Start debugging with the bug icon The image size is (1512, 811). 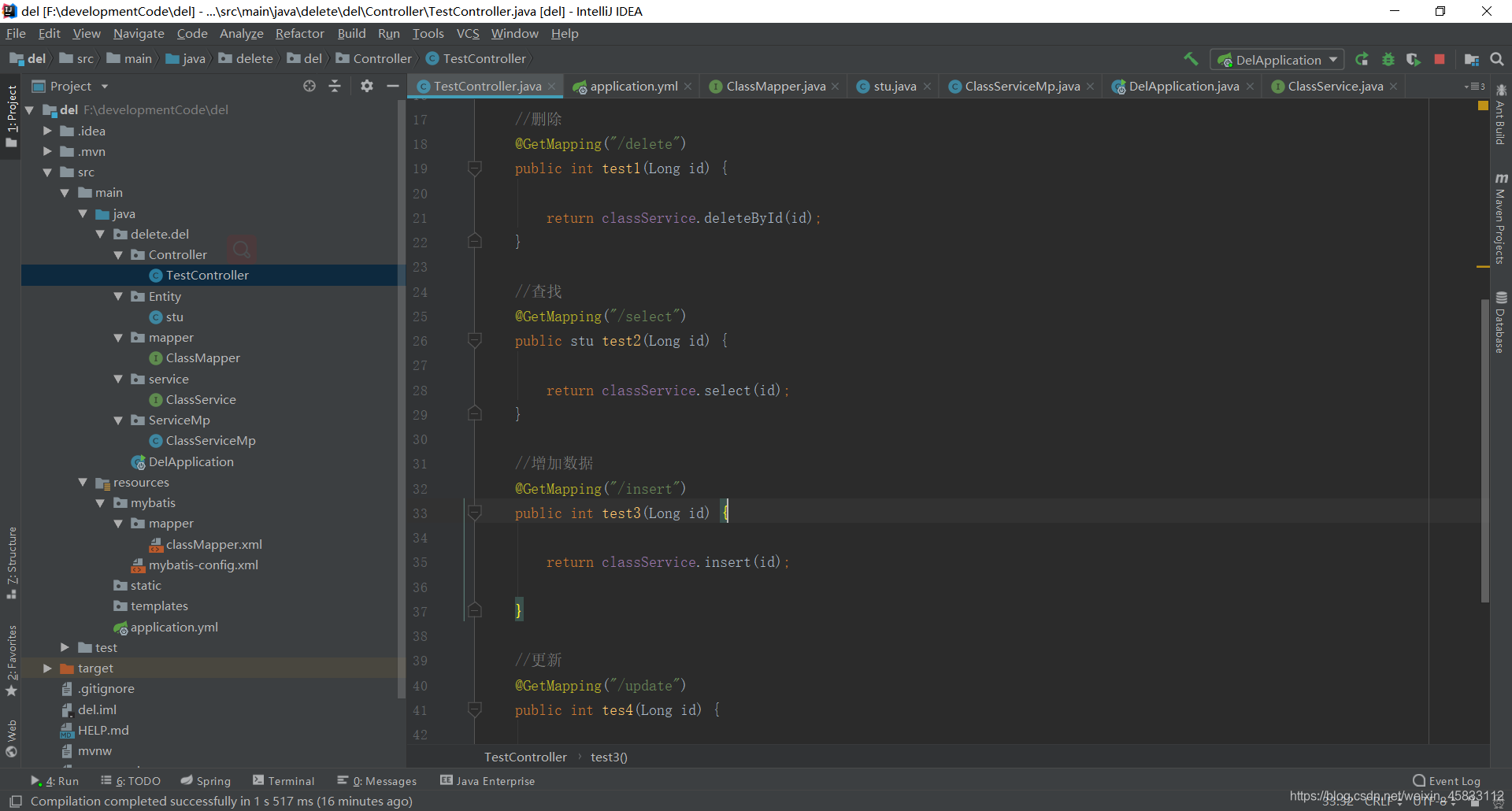click(x=1388, y=59)
